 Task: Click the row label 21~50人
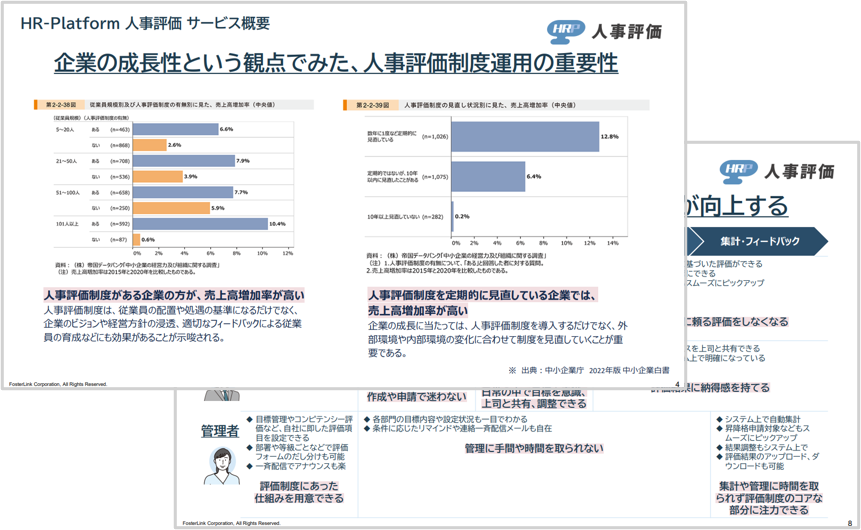[66, 161]
